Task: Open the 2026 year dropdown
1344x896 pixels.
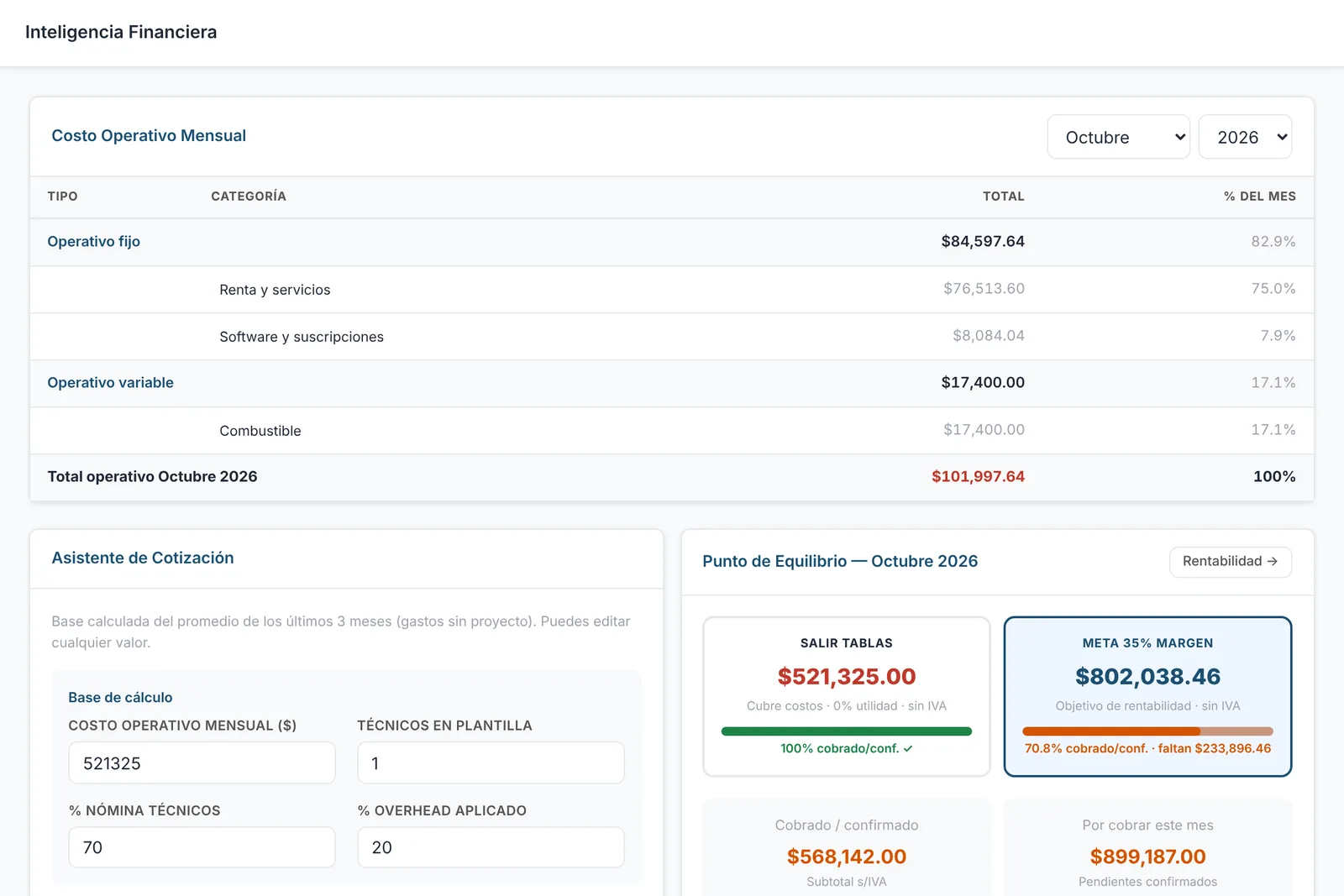Action: 1245,137
